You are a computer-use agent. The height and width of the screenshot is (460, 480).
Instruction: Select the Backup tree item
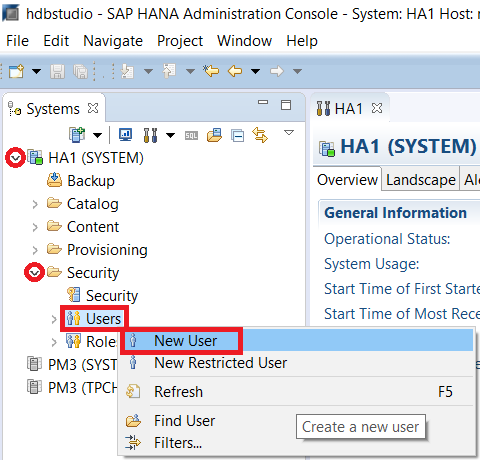coord(91,181)
